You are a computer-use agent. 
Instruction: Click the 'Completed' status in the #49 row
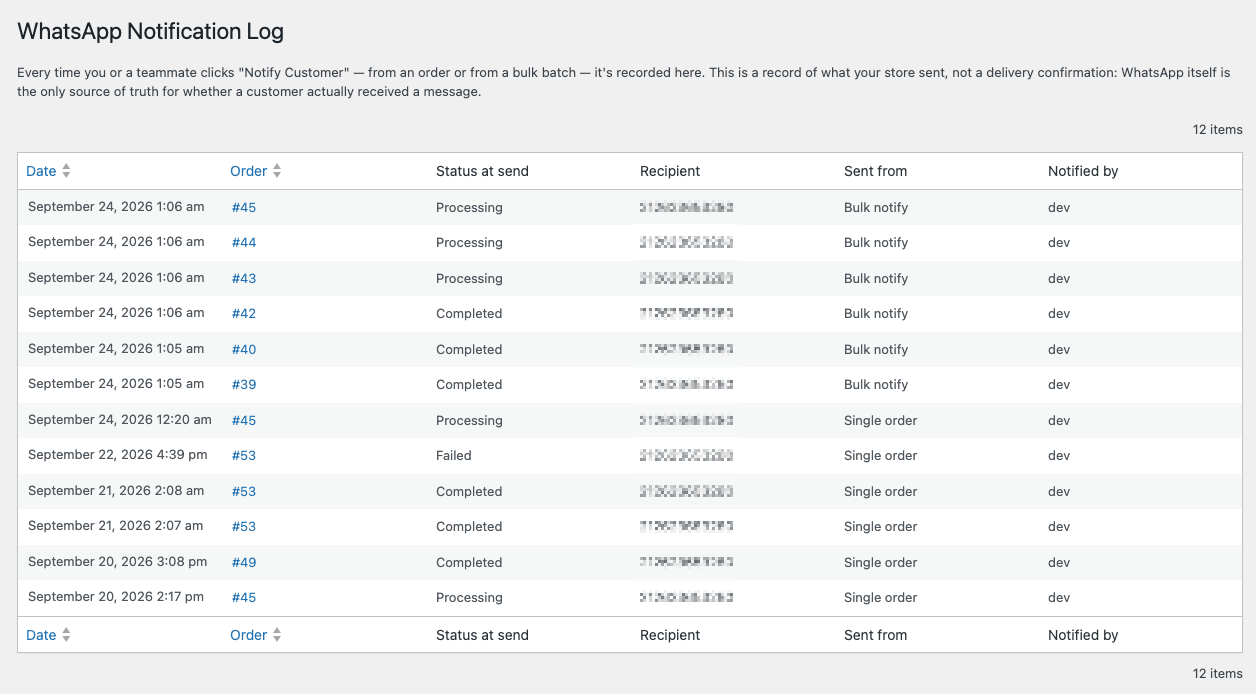[469, 562]
